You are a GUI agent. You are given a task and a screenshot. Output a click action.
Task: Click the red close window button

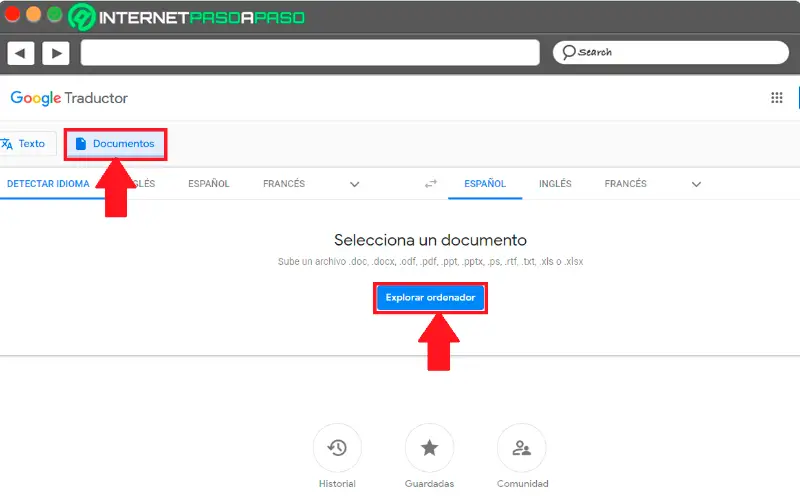coord(12,14)
